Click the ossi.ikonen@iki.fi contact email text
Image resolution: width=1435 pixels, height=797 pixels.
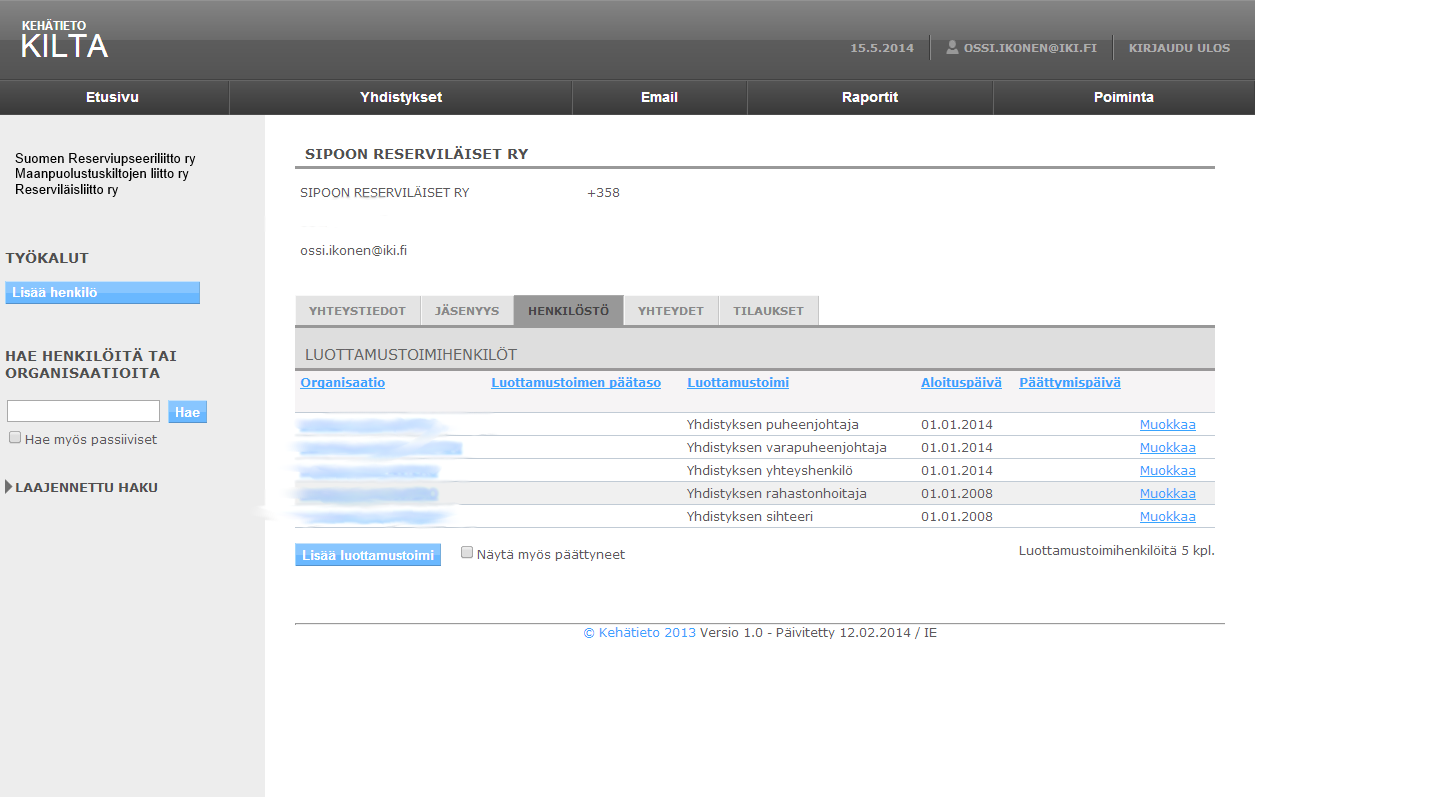(x=353, y=251)
